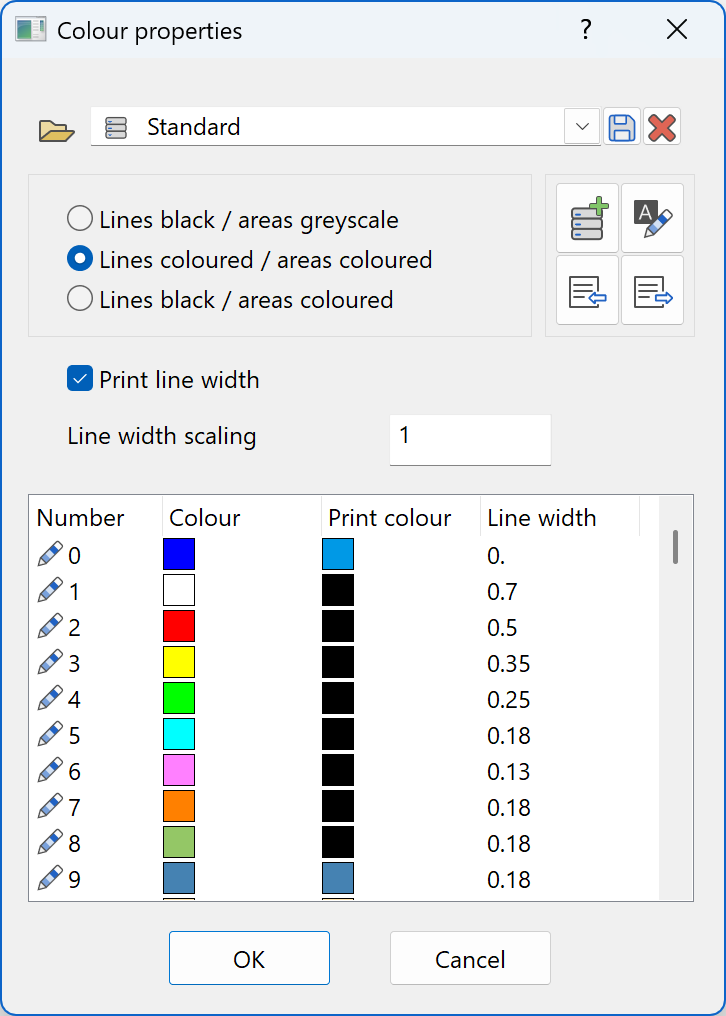
Task: Change the print colour of colour 0
Action: tap(338, 553)
